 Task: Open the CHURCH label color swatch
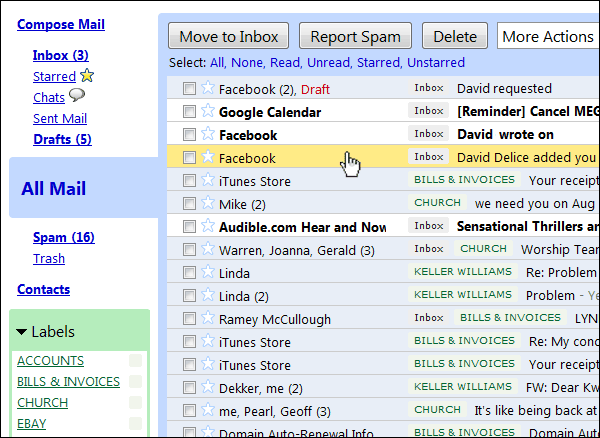[x=135, y=402]
